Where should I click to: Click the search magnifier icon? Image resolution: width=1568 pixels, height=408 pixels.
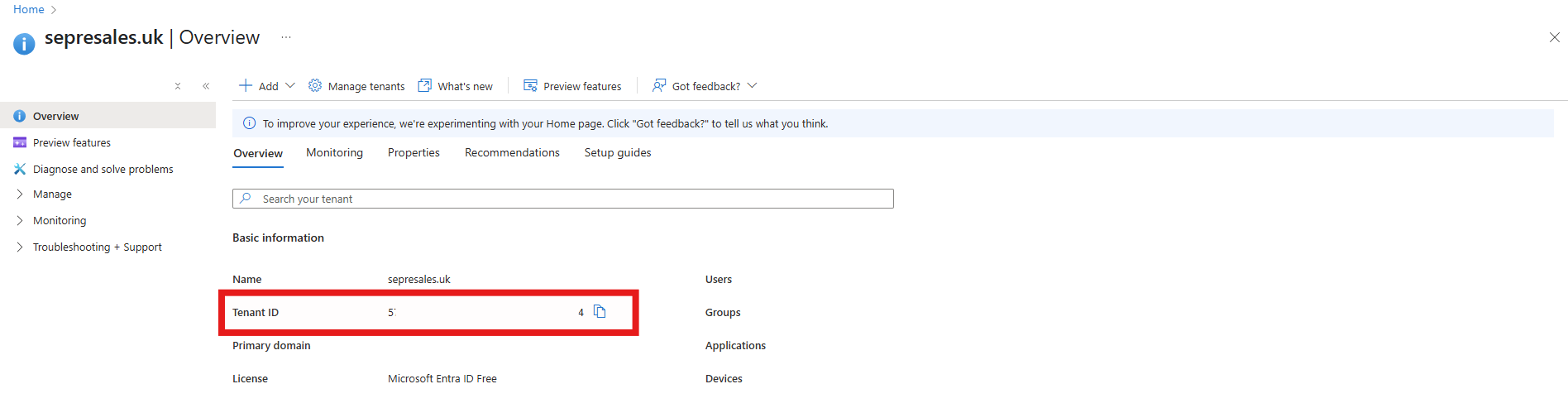[x=246, y=199]
